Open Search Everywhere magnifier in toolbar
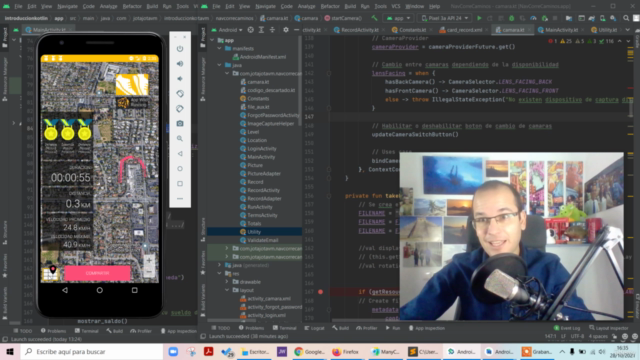Screen dimensions: 640x360 [626, 18]
